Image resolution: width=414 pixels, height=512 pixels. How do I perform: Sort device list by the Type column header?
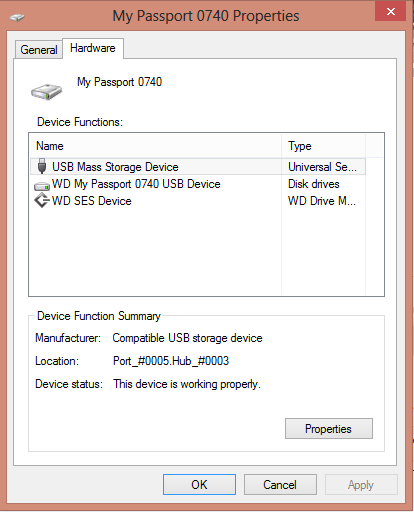pos(323,146)
